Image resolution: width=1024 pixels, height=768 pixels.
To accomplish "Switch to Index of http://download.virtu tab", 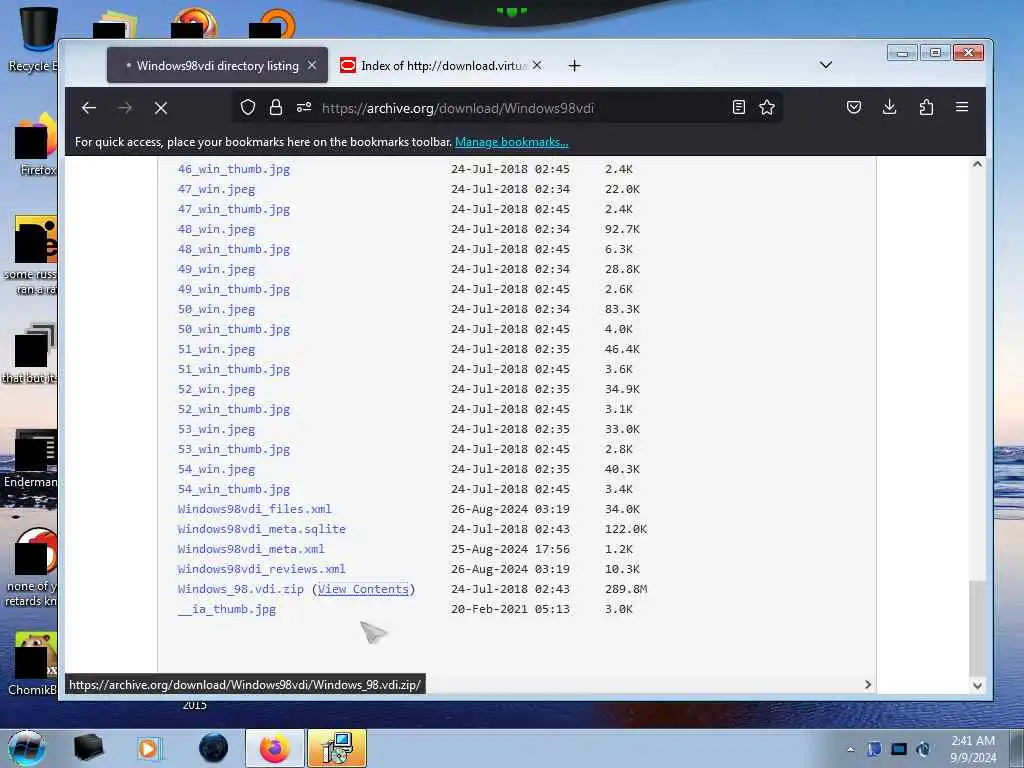I will tap(444, 65).
